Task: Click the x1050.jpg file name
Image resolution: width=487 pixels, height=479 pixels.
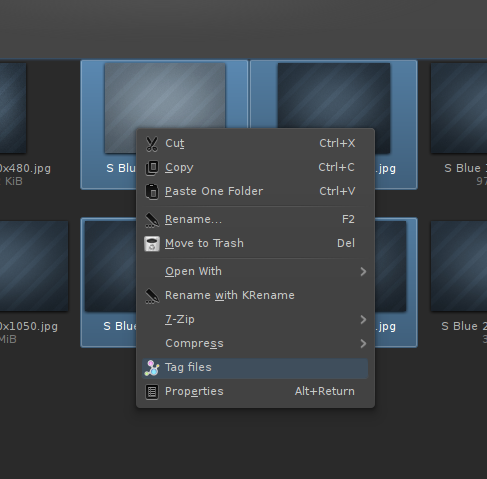Action: coord(29,326)
